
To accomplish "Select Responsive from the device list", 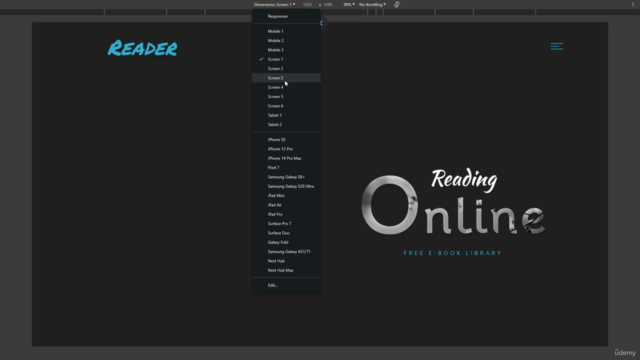I will click(x=286, y=16).
